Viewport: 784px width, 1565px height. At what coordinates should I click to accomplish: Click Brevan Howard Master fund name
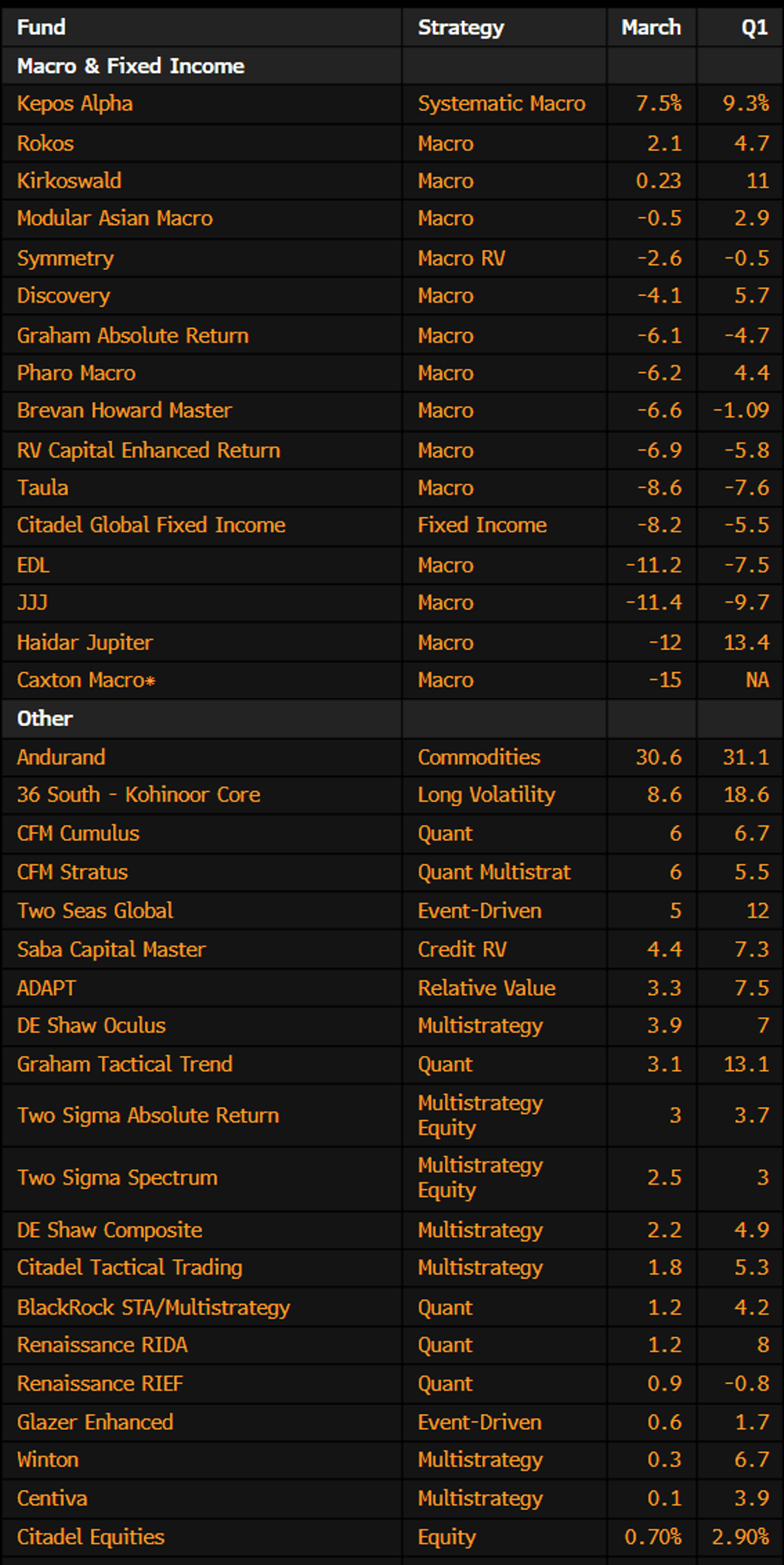(x=124, y=410)
